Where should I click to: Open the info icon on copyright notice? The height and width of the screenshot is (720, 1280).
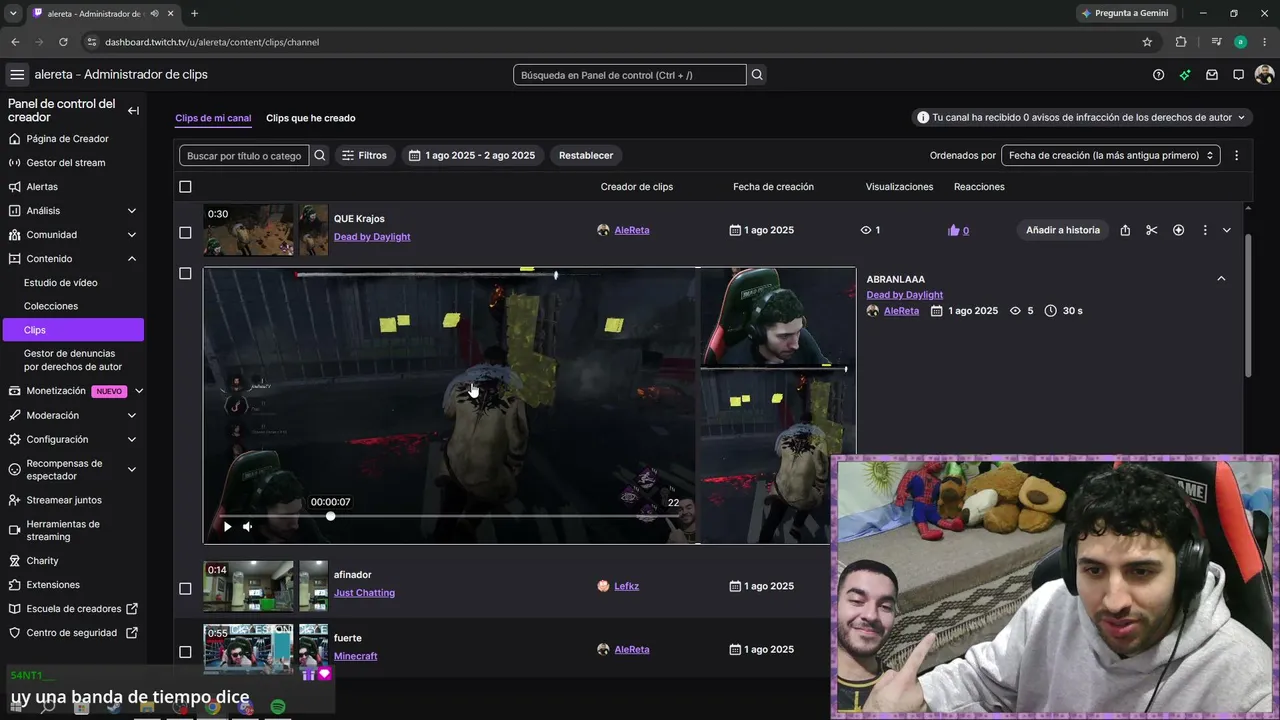(x=923, y=117)
